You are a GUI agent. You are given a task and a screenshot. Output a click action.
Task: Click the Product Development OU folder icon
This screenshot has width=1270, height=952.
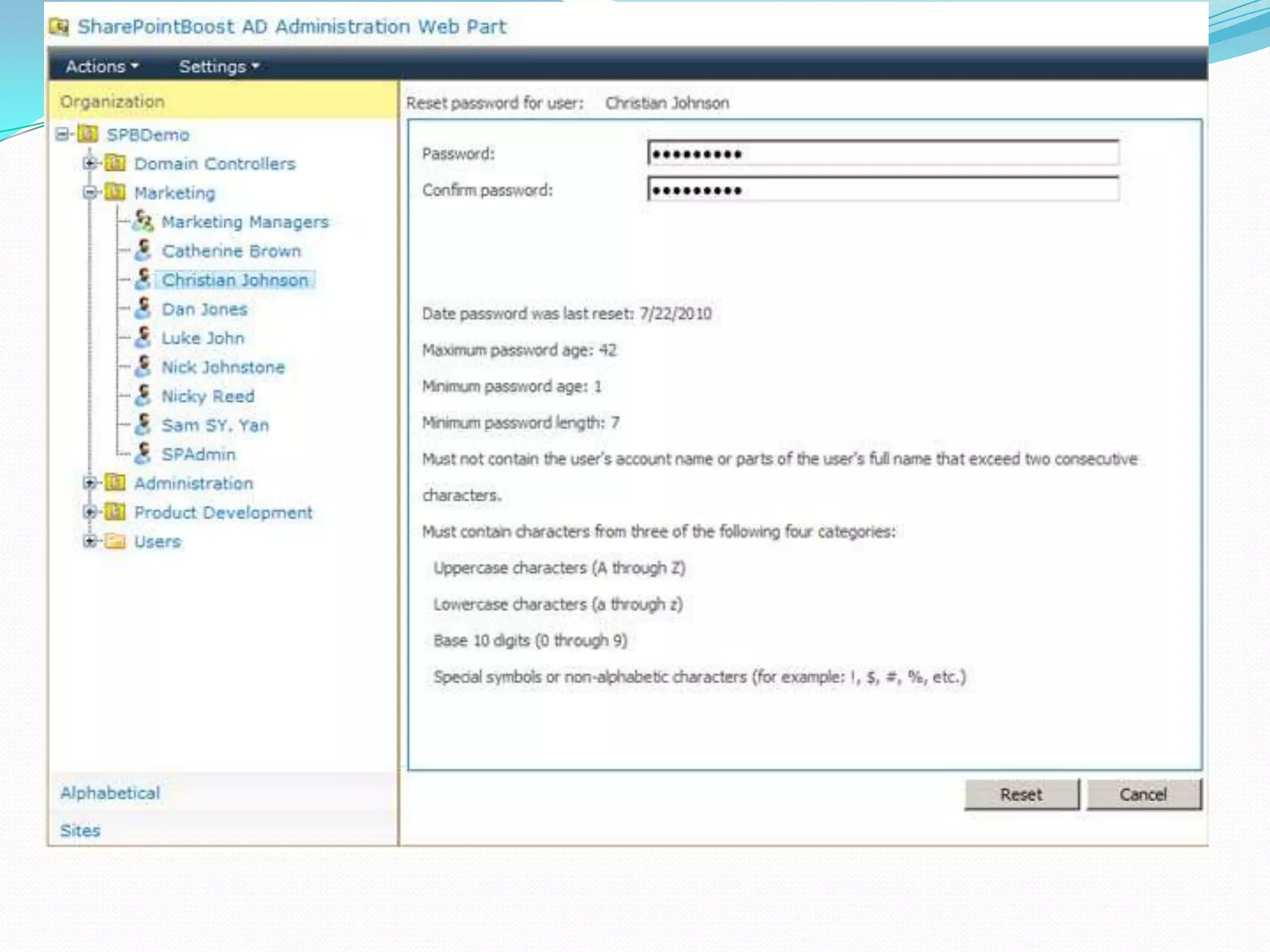coord(115,512)
